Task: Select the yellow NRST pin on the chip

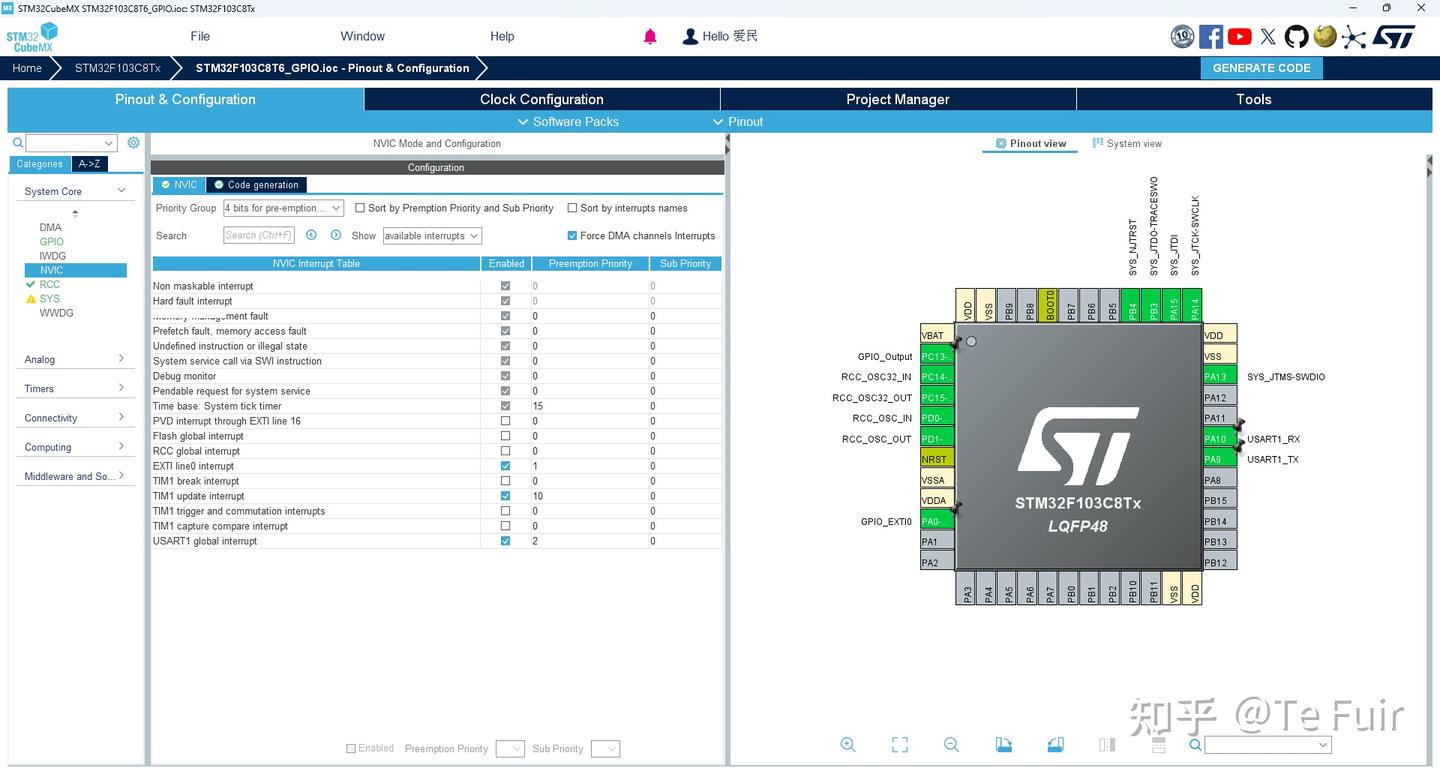Action: pyautogui.click(x=936, y=458)
